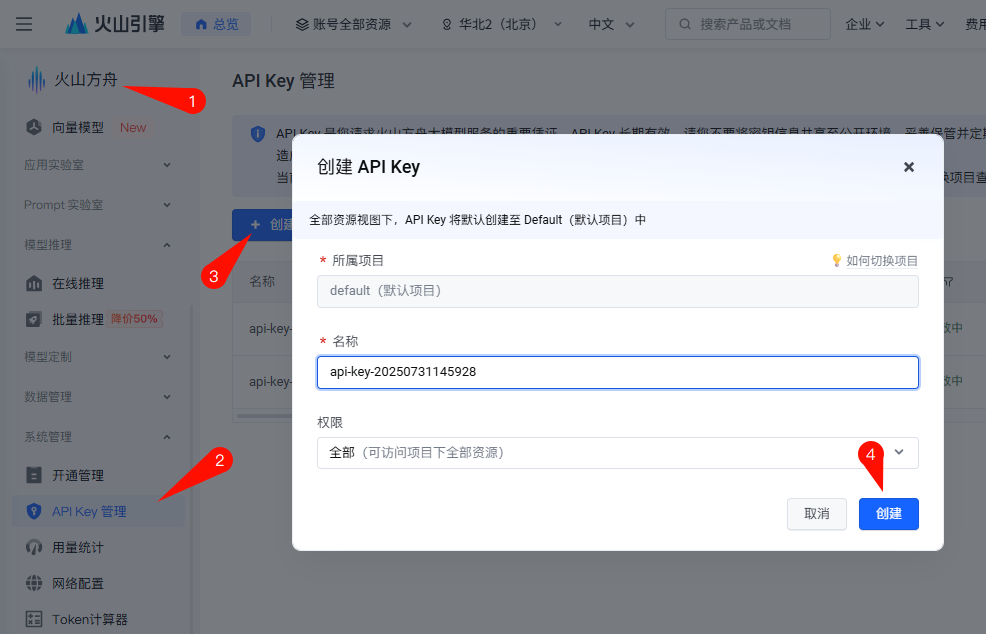Screen dimensions: 986x634
Task: Confirm with the blue 创建 button
Action: click(889, 514)
